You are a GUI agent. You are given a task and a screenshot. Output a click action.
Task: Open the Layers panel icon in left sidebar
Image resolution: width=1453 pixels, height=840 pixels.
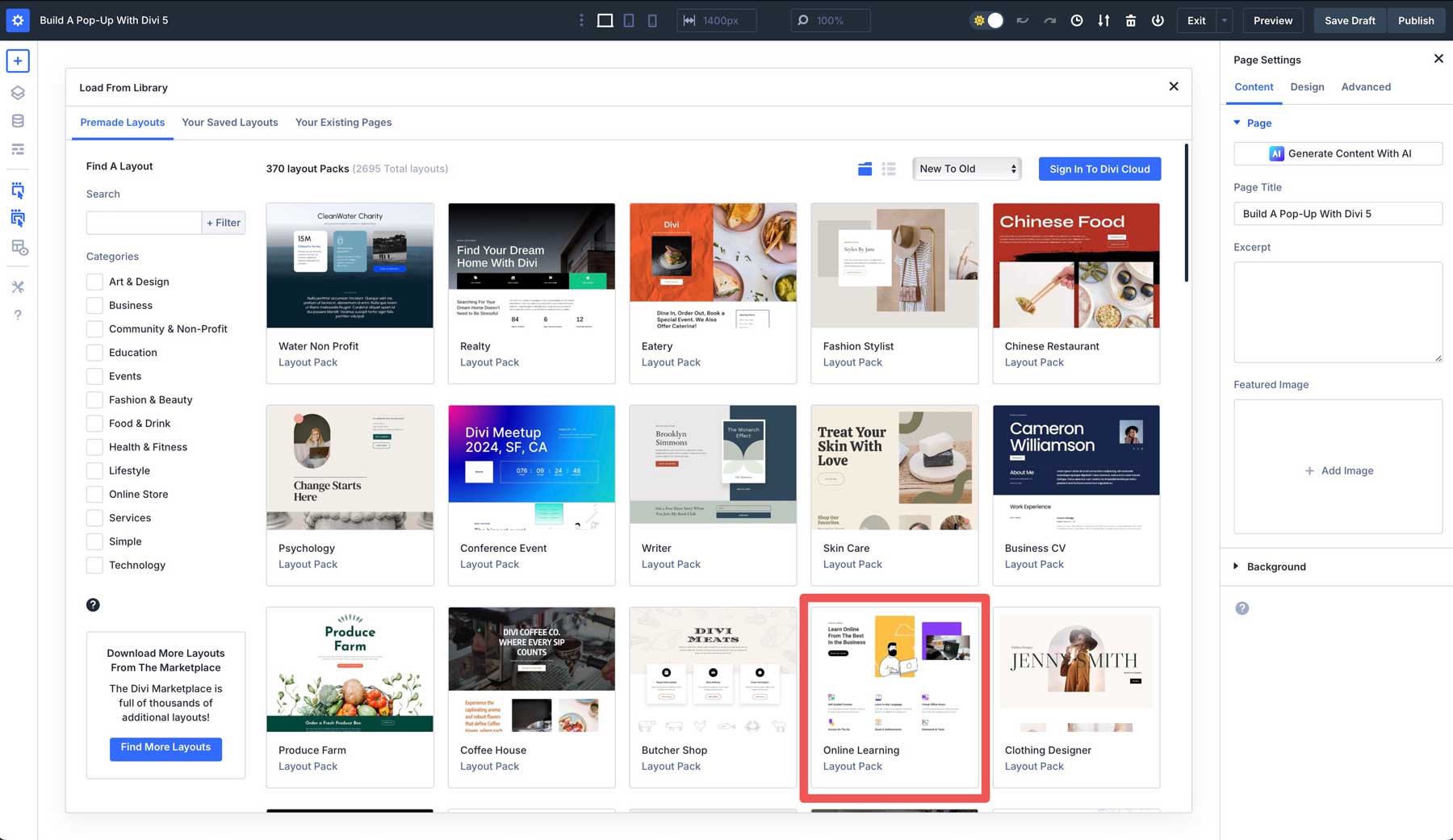coord(18,92)
